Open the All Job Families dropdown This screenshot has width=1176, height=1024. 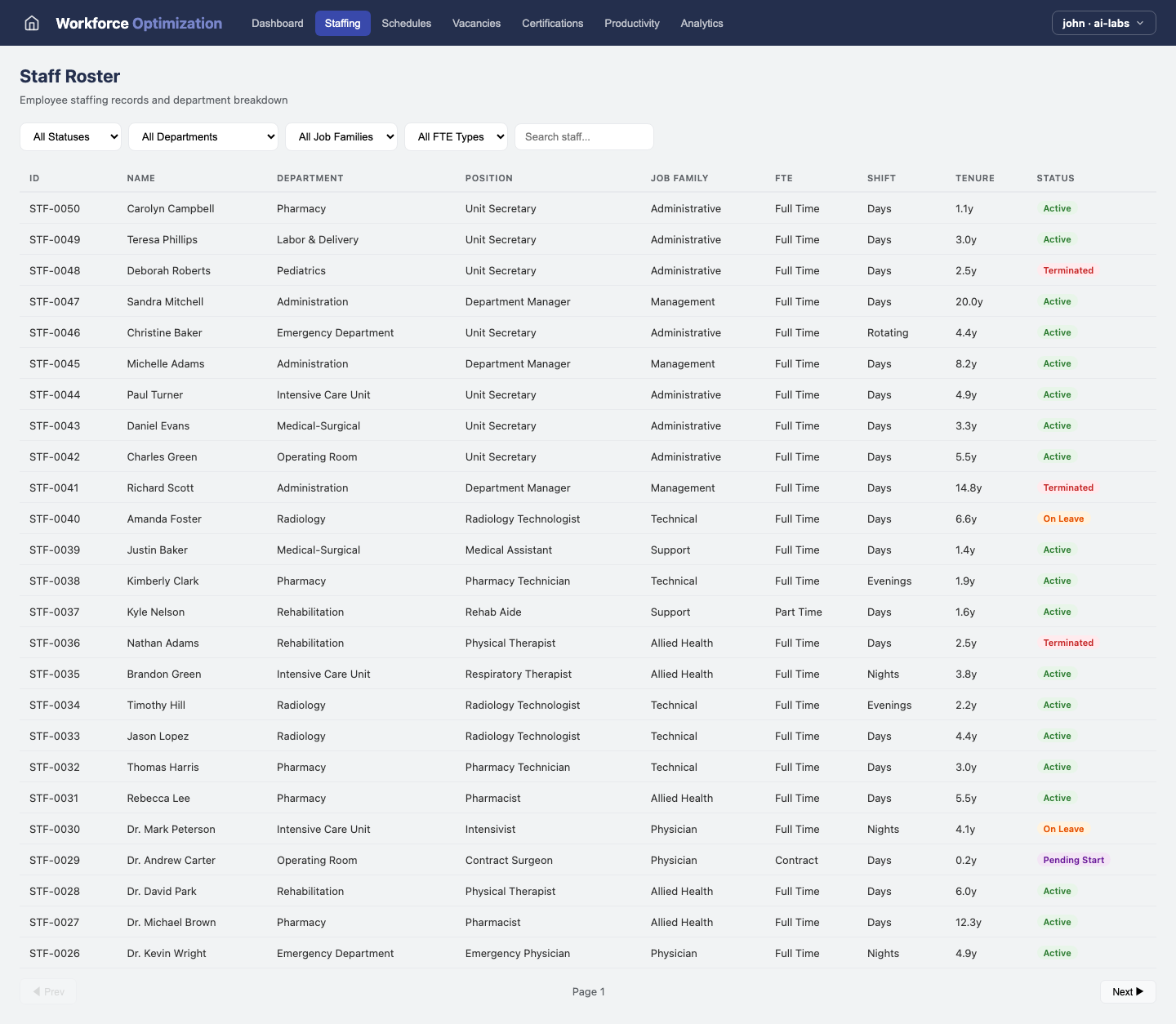pyautogui.click(x=341, y=136)
